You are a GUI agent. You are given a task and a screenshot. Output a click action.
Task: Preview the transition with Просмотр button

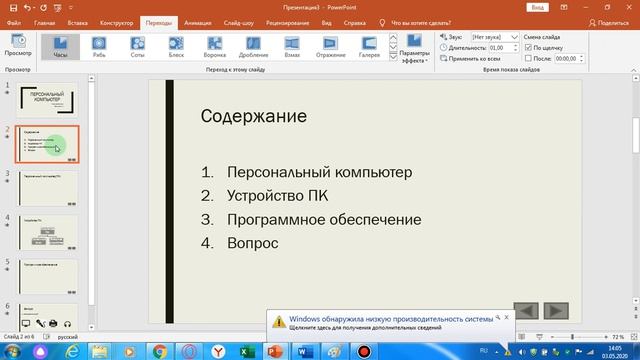pos(18,45)
